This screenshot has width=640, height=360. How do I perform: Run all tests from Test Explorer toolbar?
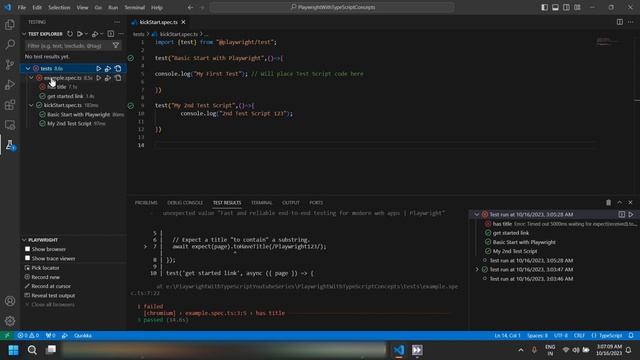coord(80,34)
